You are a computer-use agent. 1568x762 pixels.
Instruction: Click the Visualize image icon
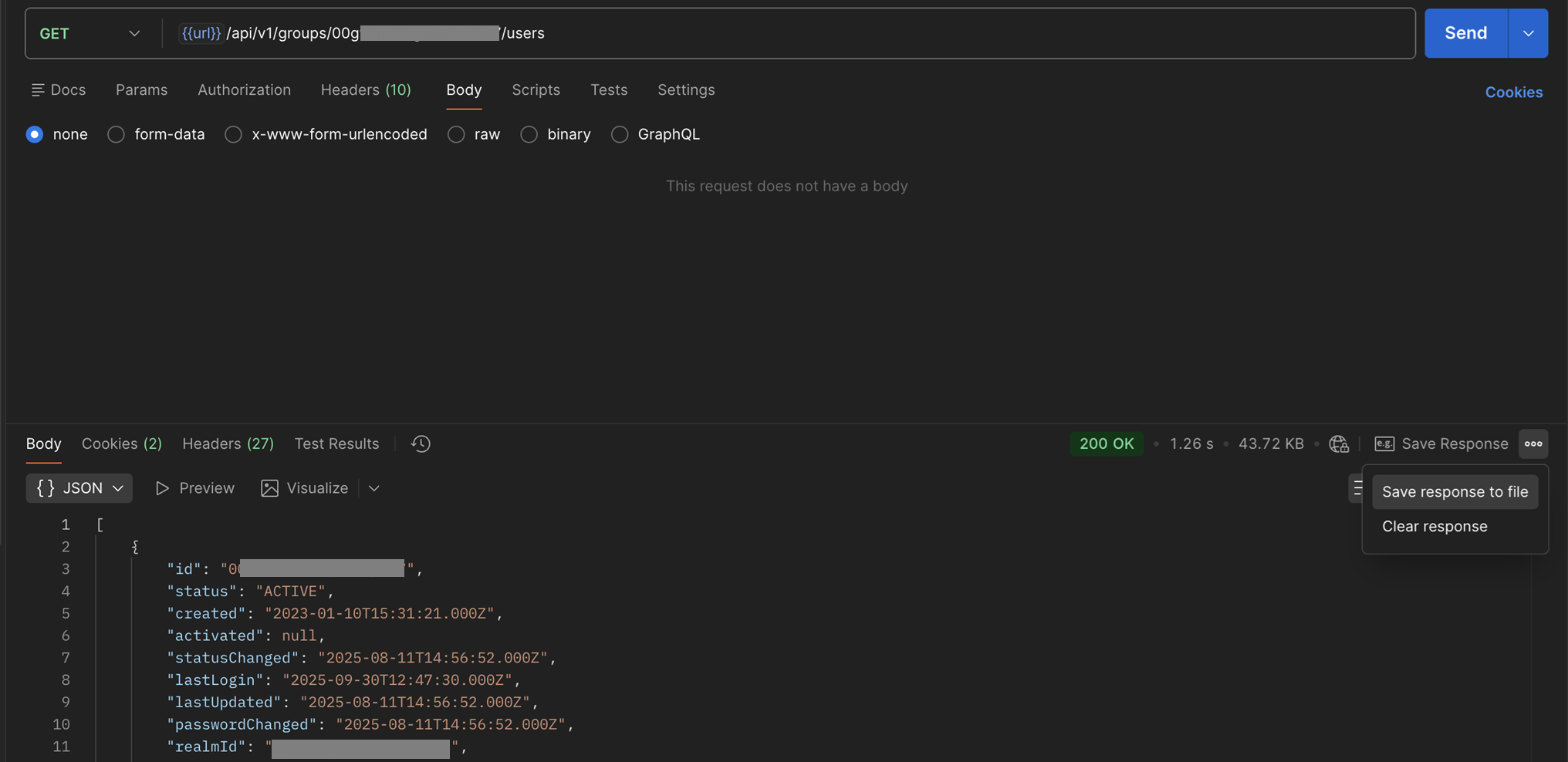click(x=269, y=488)
